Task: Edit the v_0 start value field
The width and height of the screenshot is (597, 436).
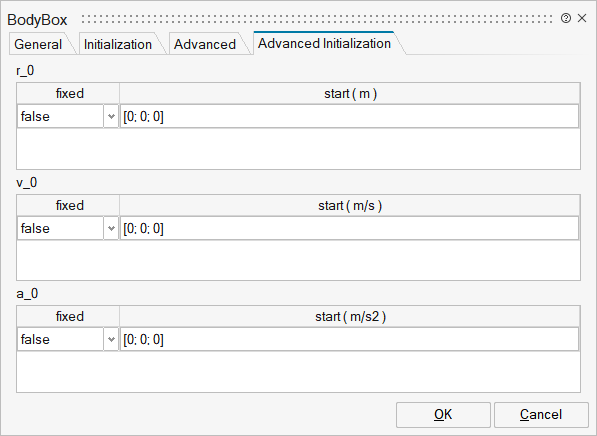Action: (350, 228)
